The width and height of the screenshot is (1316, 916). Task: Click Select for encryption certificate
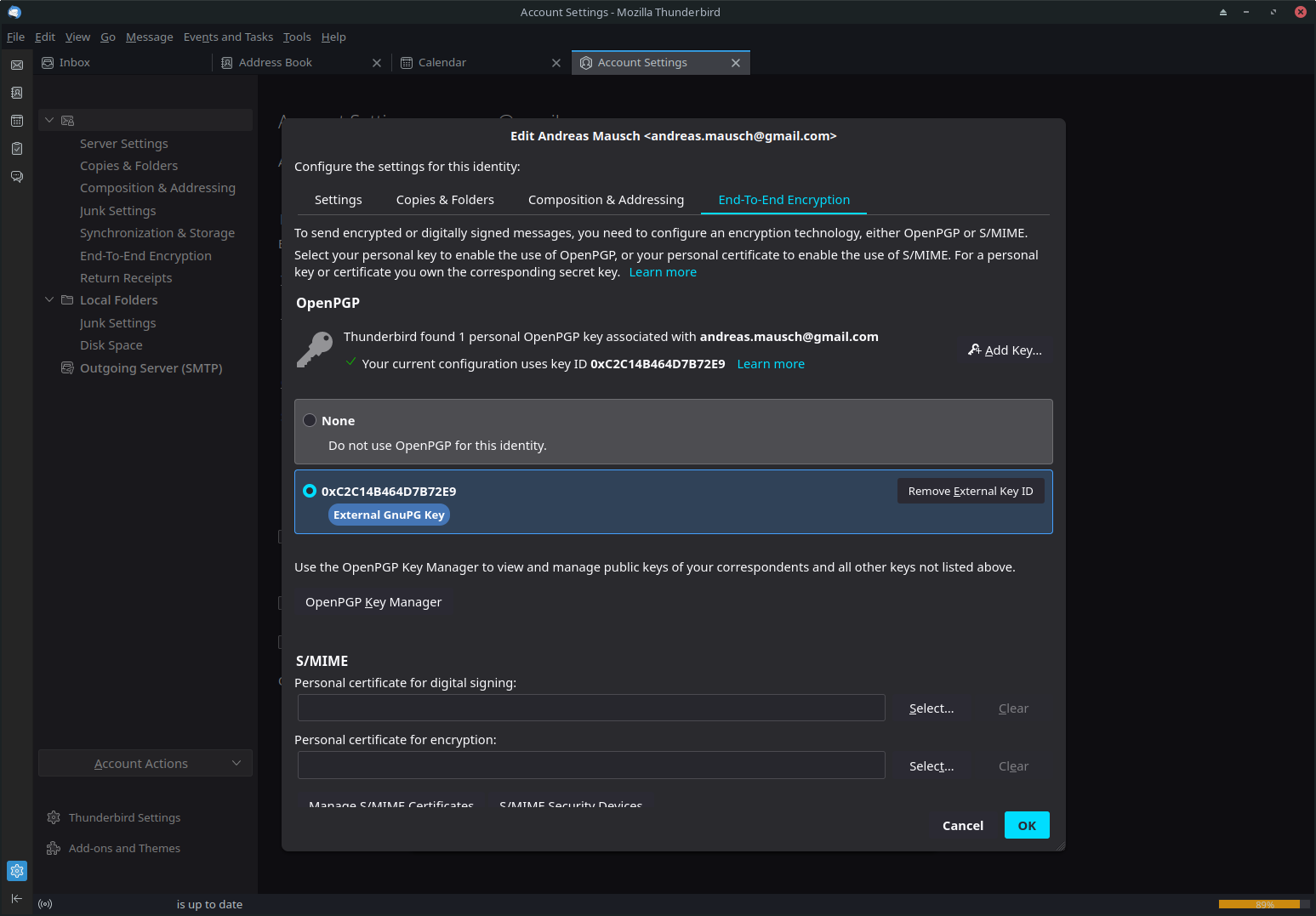[931, 766]
